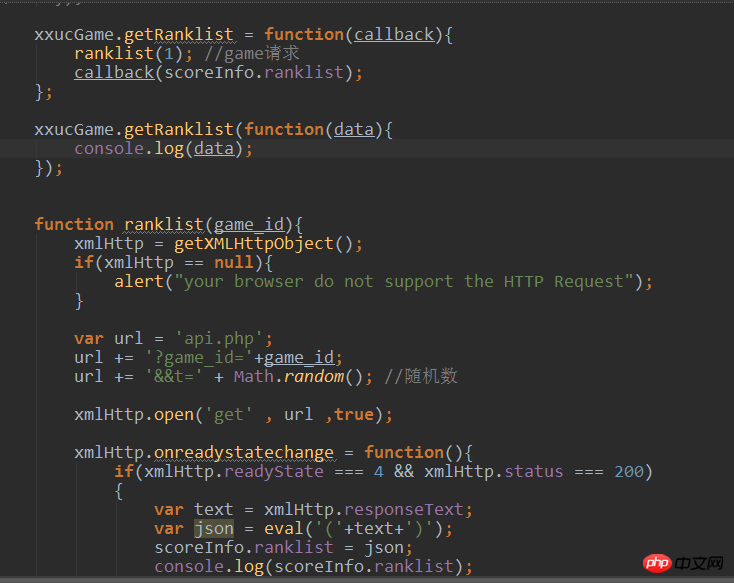Click 'callback' parameter in function(callback)
Viewport: 734px width, 583px height.
click(394, 35)
